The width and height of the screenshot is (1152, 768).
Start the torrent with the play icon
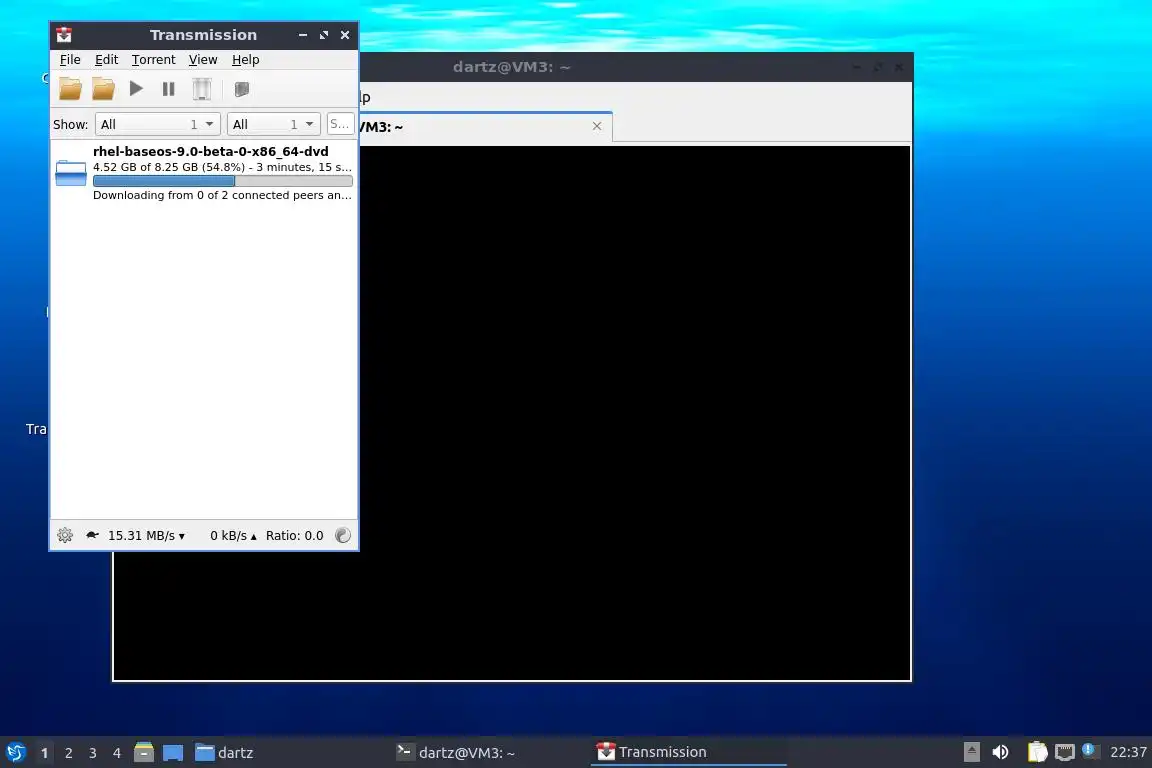tap(136, 89)
